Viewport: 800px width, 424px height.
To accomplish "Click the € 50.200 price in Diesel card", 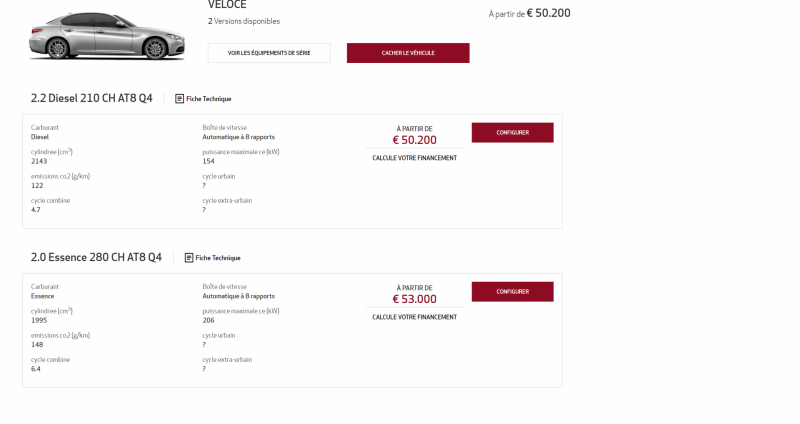I will coord(414,140).
